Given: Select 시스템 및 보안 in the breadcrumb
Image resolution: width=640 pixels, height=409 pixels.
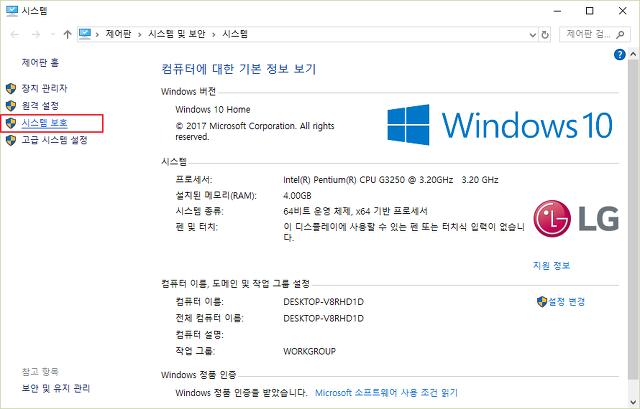Looking at the screenshot, I should [x=176, y=34].
